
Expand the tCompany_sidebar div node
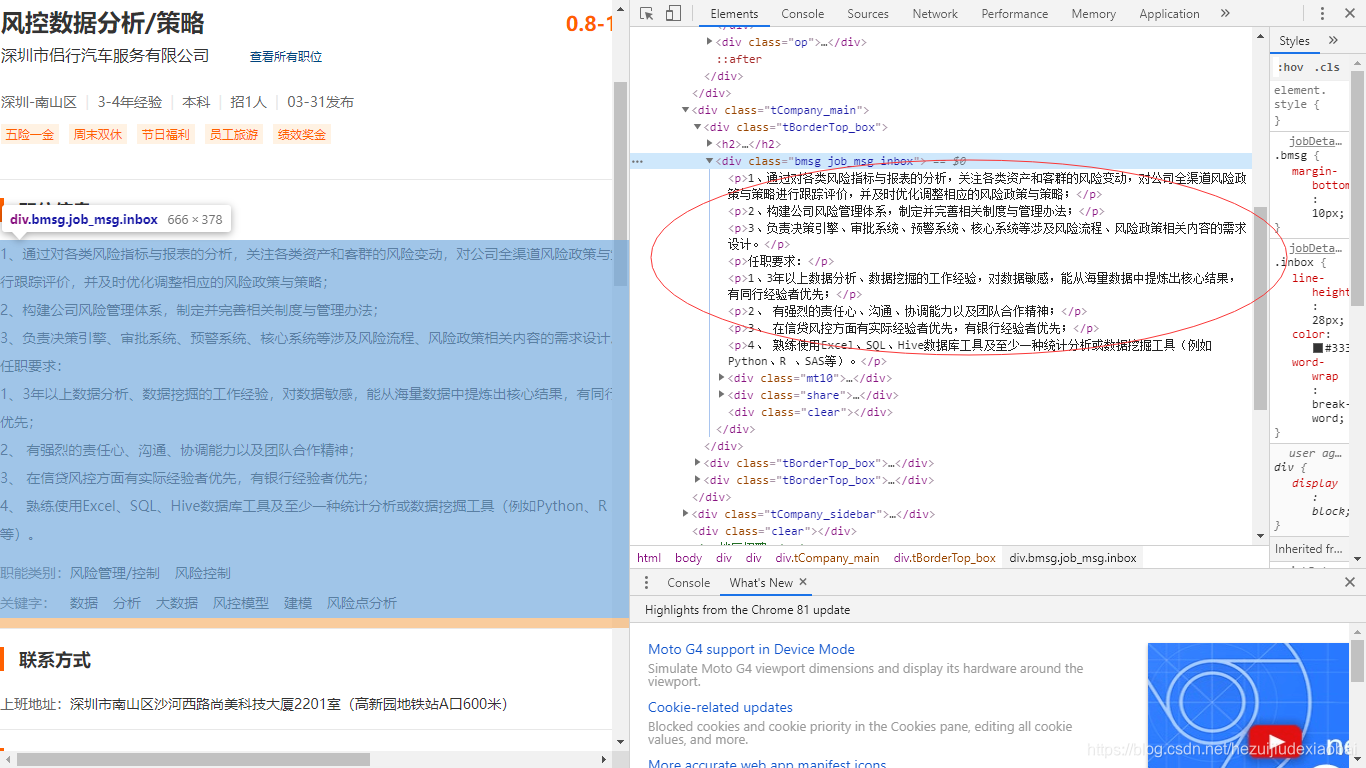pos(685,514)
